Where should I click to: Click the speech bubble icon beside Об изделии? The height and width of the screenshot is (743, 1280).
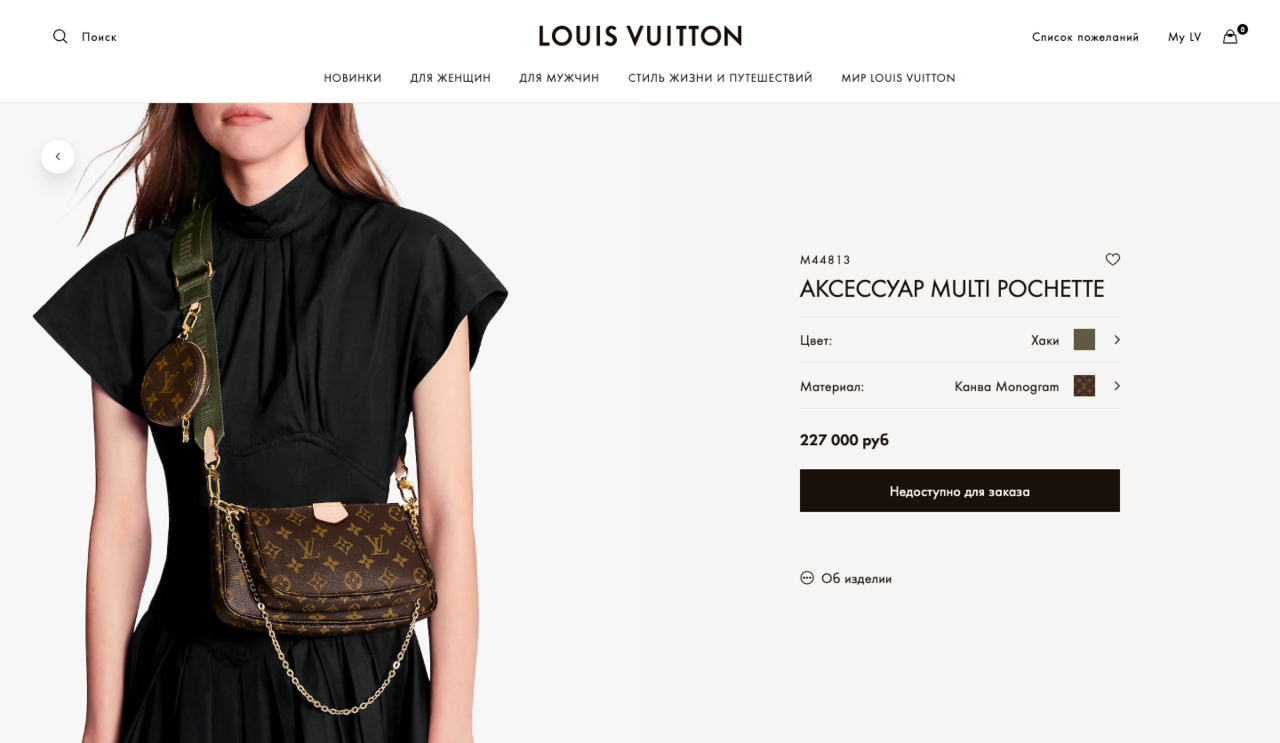(x=807, y=578)
